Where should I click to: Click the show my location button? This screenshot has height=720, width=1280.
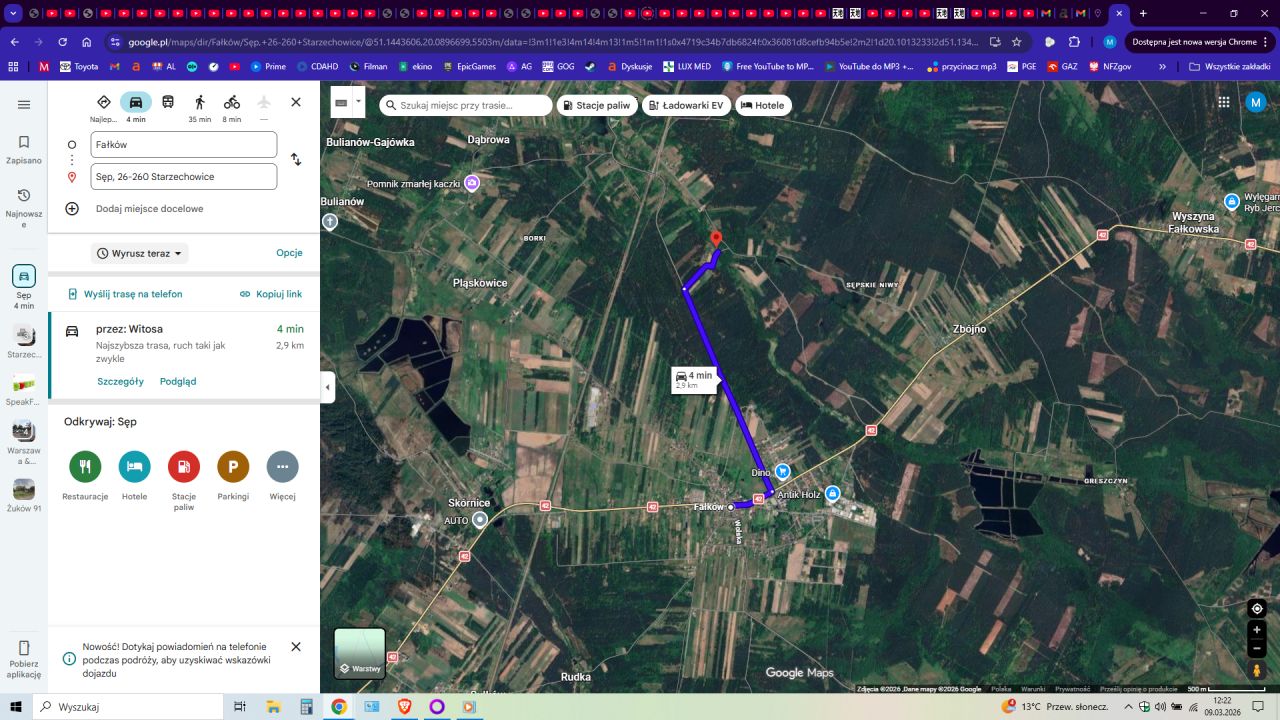click(1257, 609)
